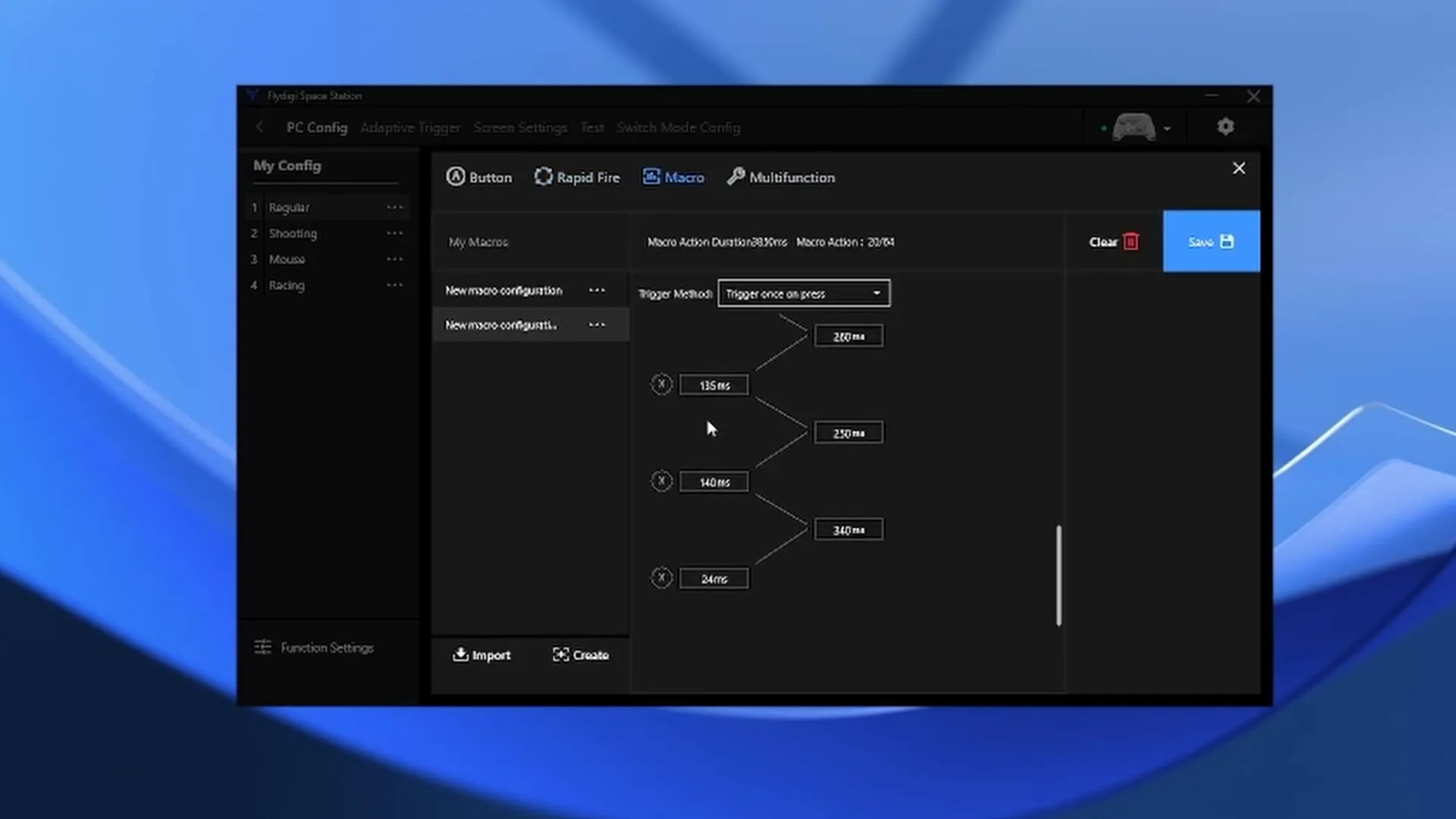Open the Switch Mode Config tab
Viewport: 1456px width, 819px height.
(x=679, y=127)
